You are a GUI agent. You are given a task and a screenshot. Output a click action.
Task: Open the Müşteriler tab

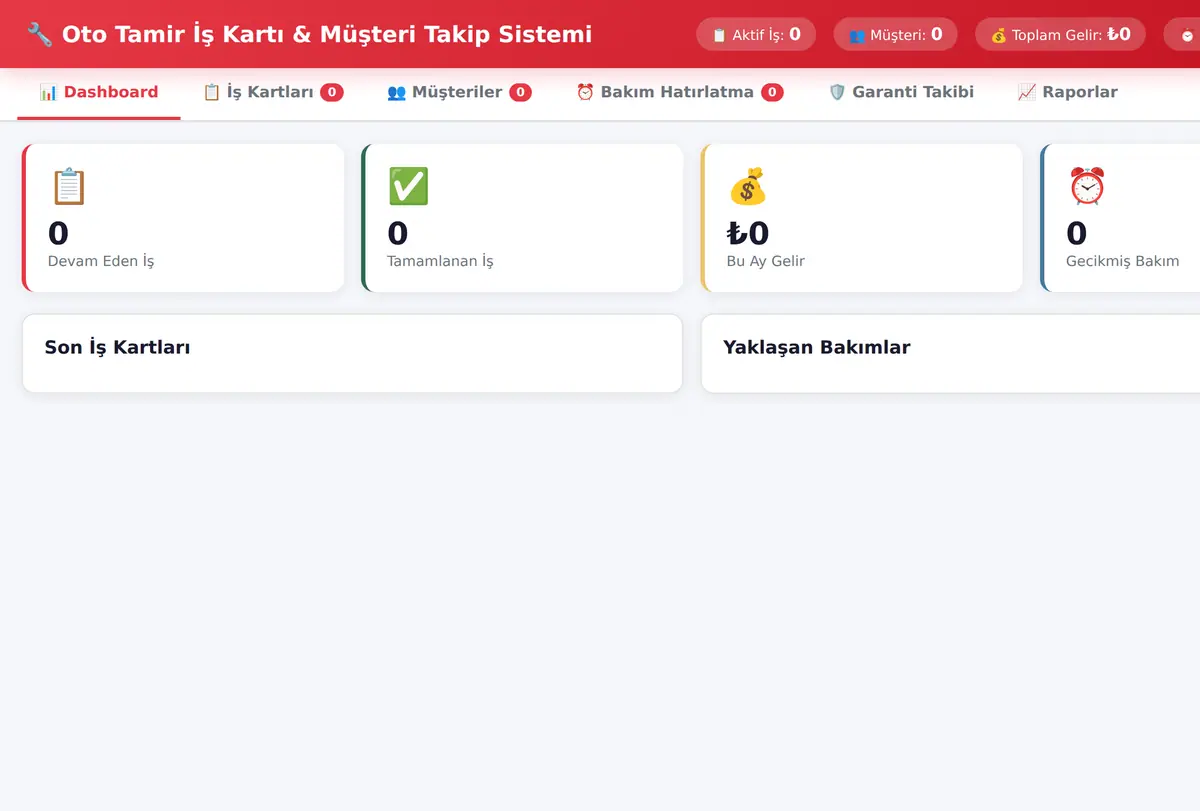pos(459,92)
